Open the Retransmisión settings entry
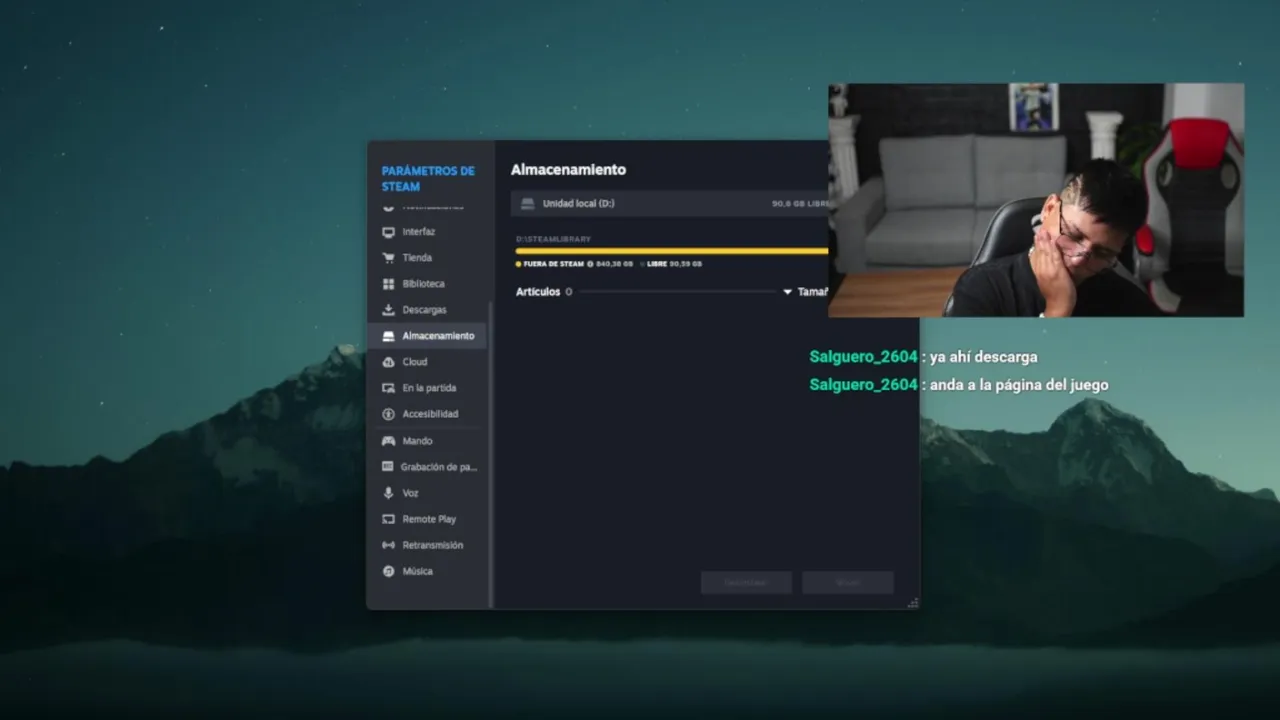The height and width of the screenshot is (720, 1280). point(428,545)
